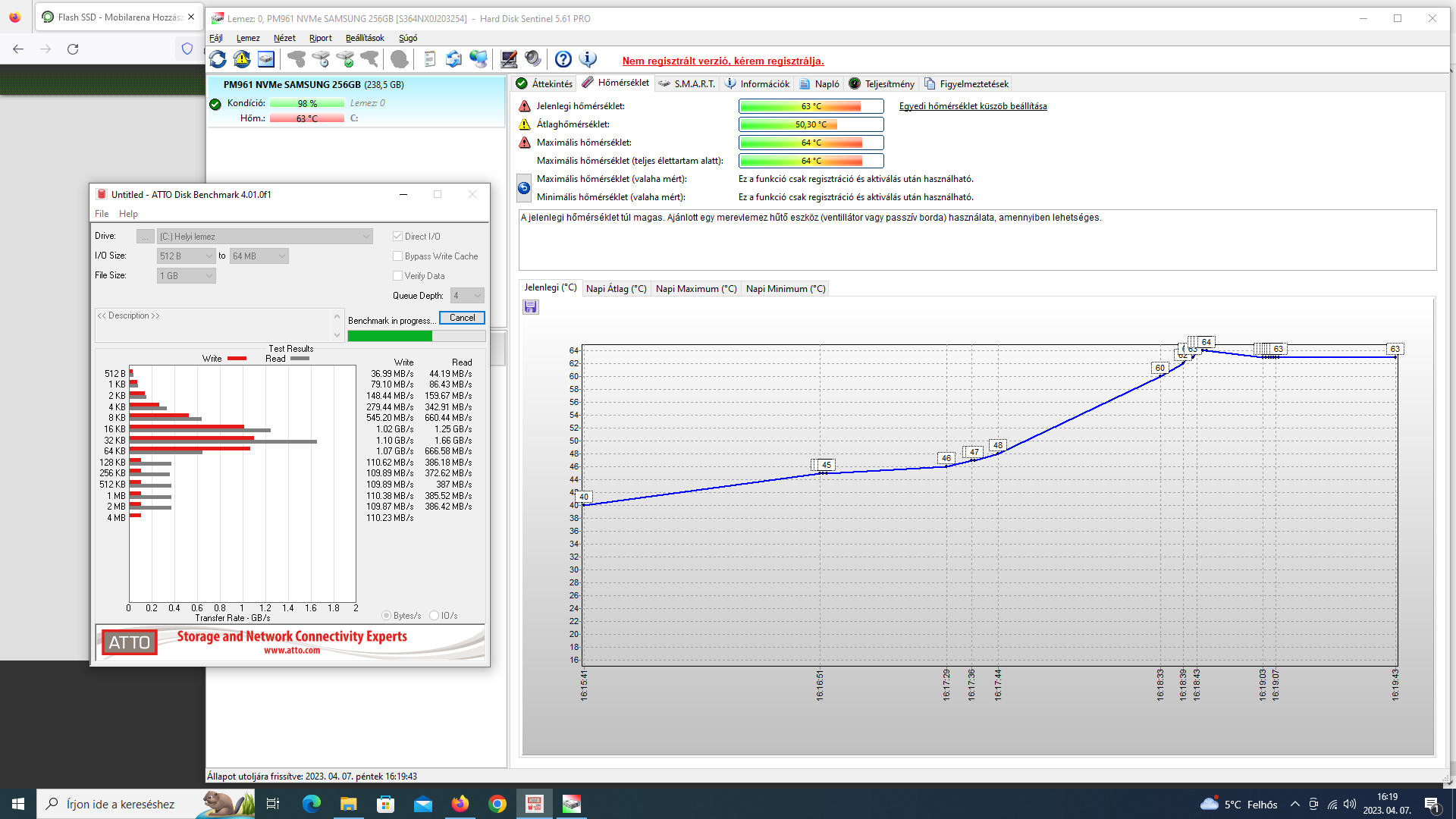Show hidden system tray icons chevron
Screen dimensions: 1456x819
tap(1294, 805)
